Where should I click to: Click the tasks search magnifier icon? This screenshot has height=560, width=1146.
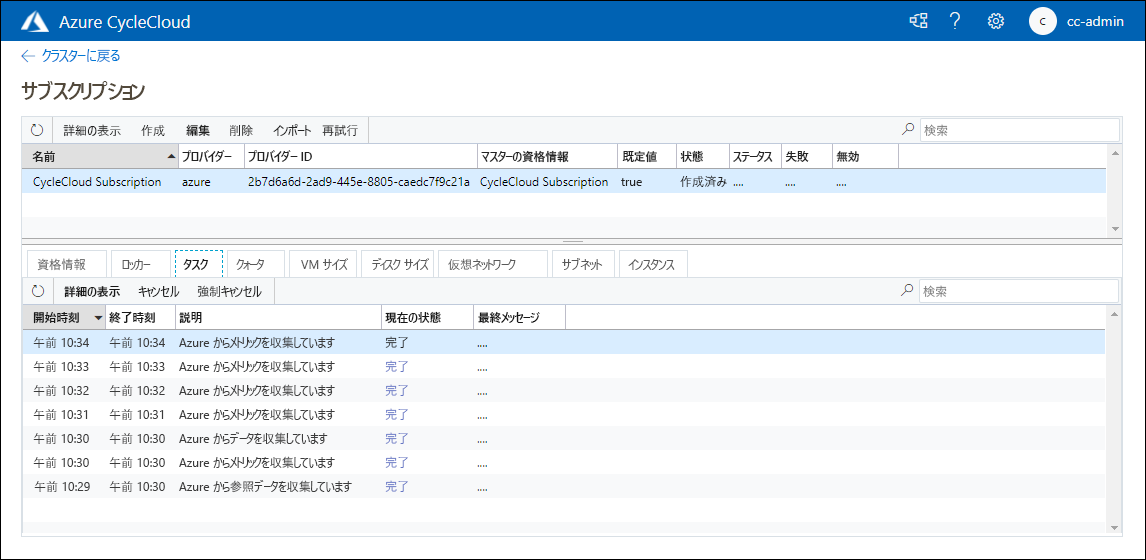tap(907, 291)
